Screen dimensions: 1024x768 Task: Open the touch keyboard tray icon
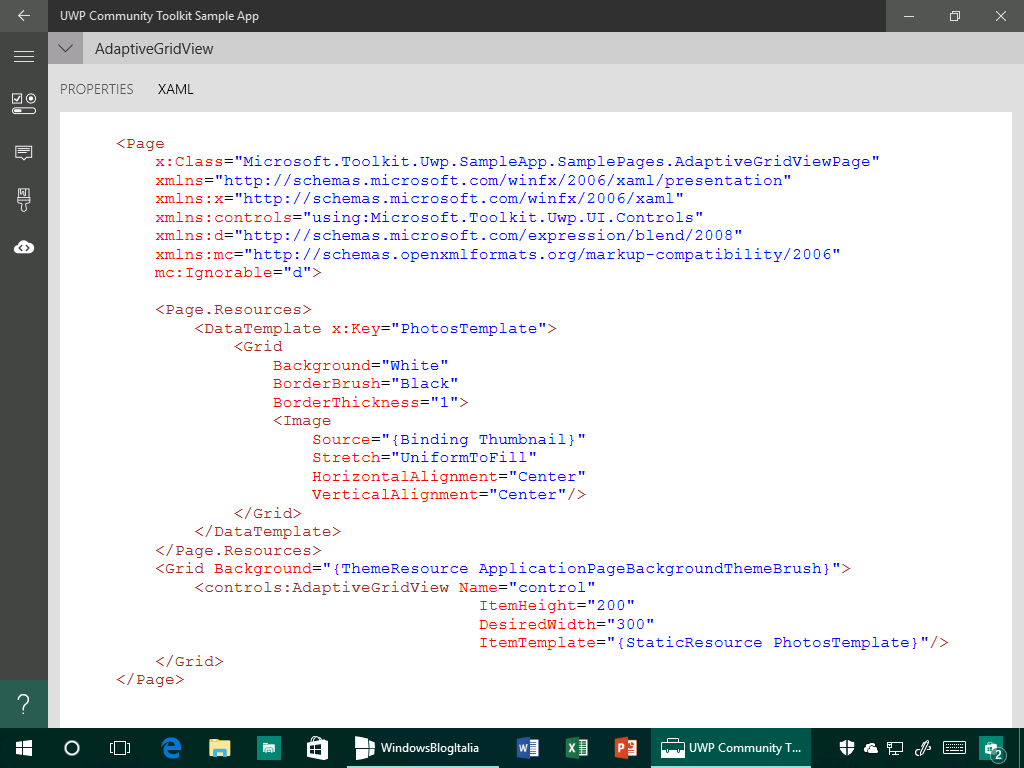[x=954, y=748]
